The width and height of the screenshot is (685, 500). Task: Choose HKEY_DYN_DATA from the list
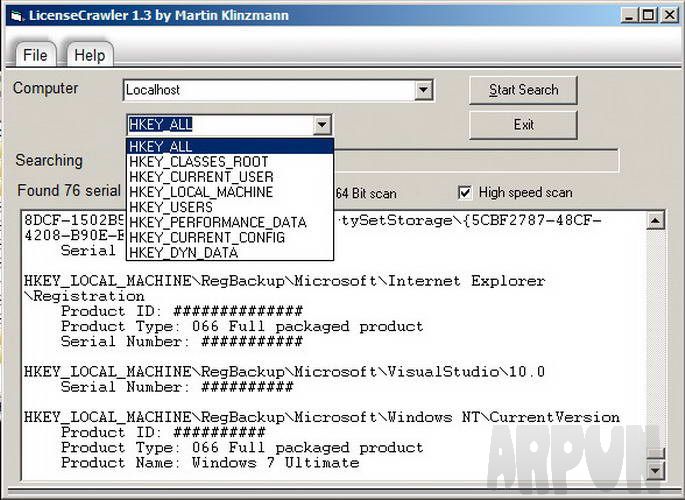click(230, 252)
